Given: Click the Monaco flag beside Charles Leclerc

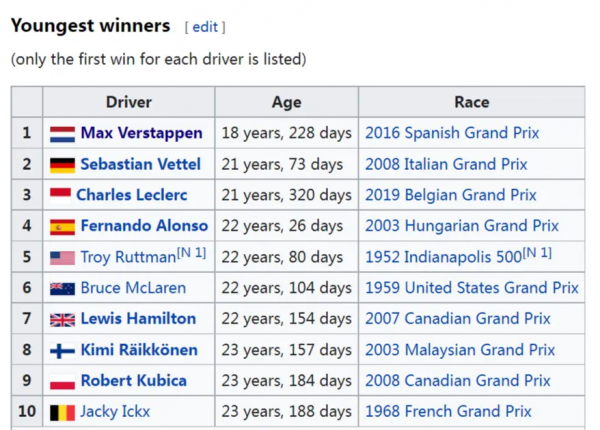Looking at the screenshot, I should [60, 194].
